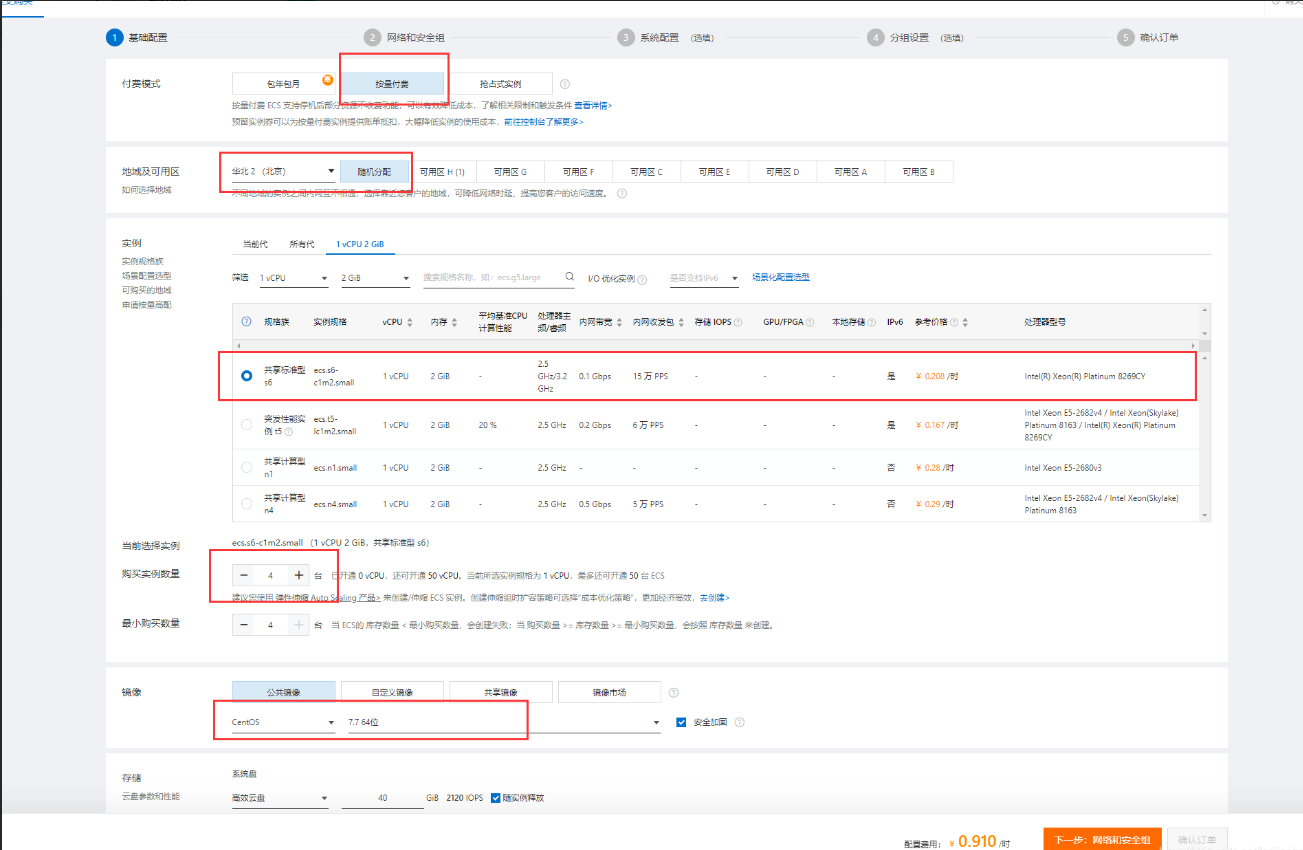The width and height of the screenshot is (1303, 850).
Task: Click the help icon beside 抢占式实例
Action: coord(565,84)
